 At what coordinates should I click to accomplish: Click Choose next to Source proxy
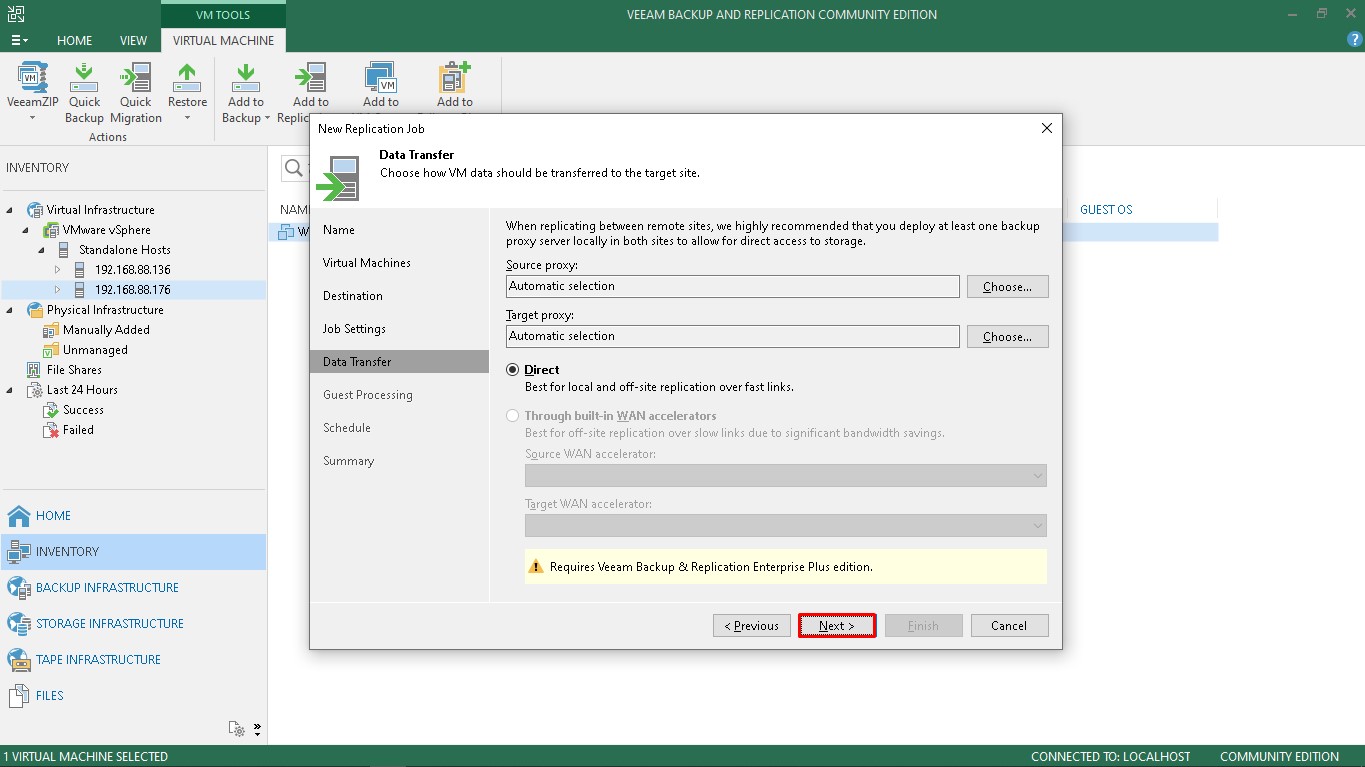(x=1007, y=287)
